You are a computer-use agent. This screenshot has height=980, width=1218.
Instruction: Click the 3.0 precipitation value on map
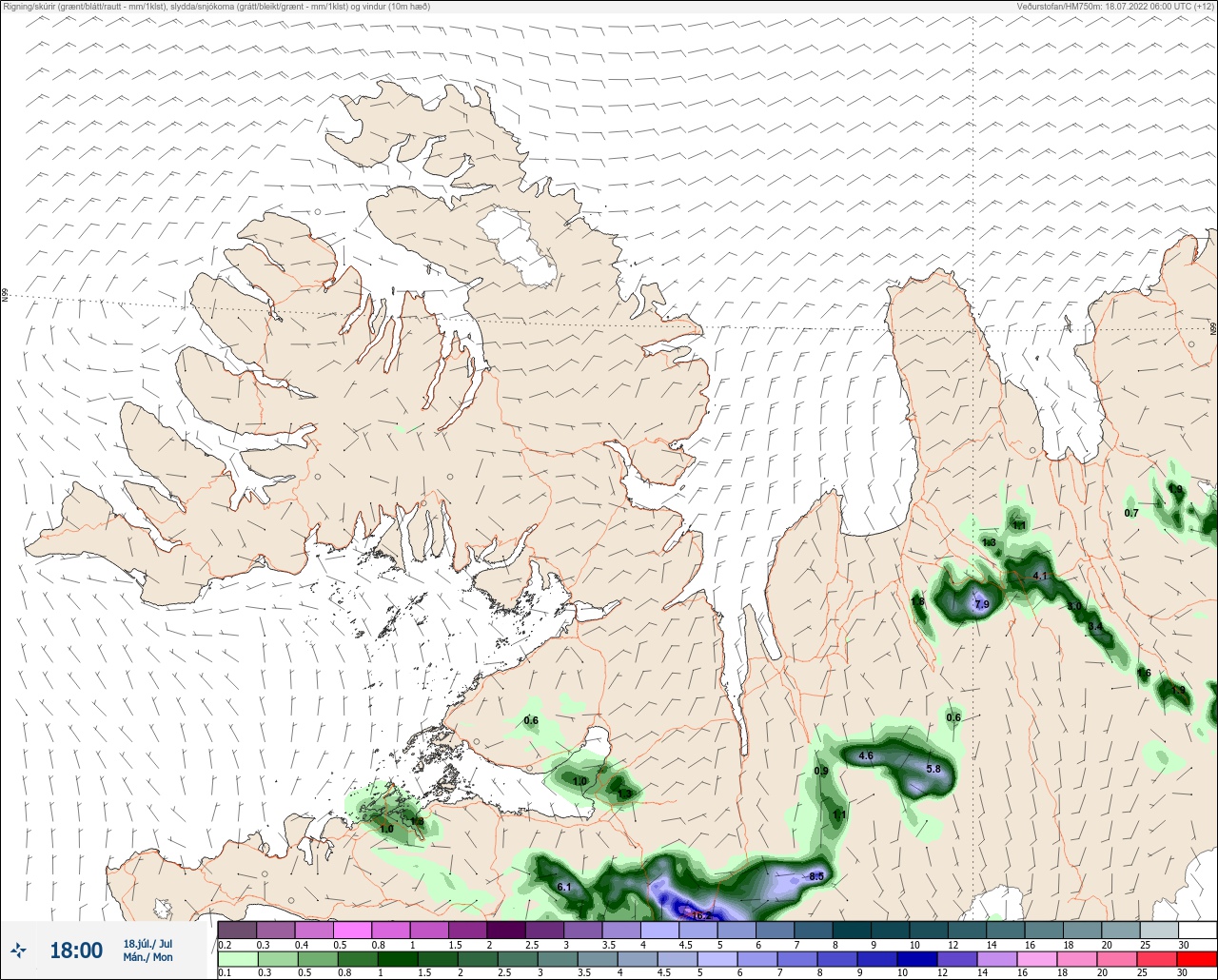[1074, 607]
